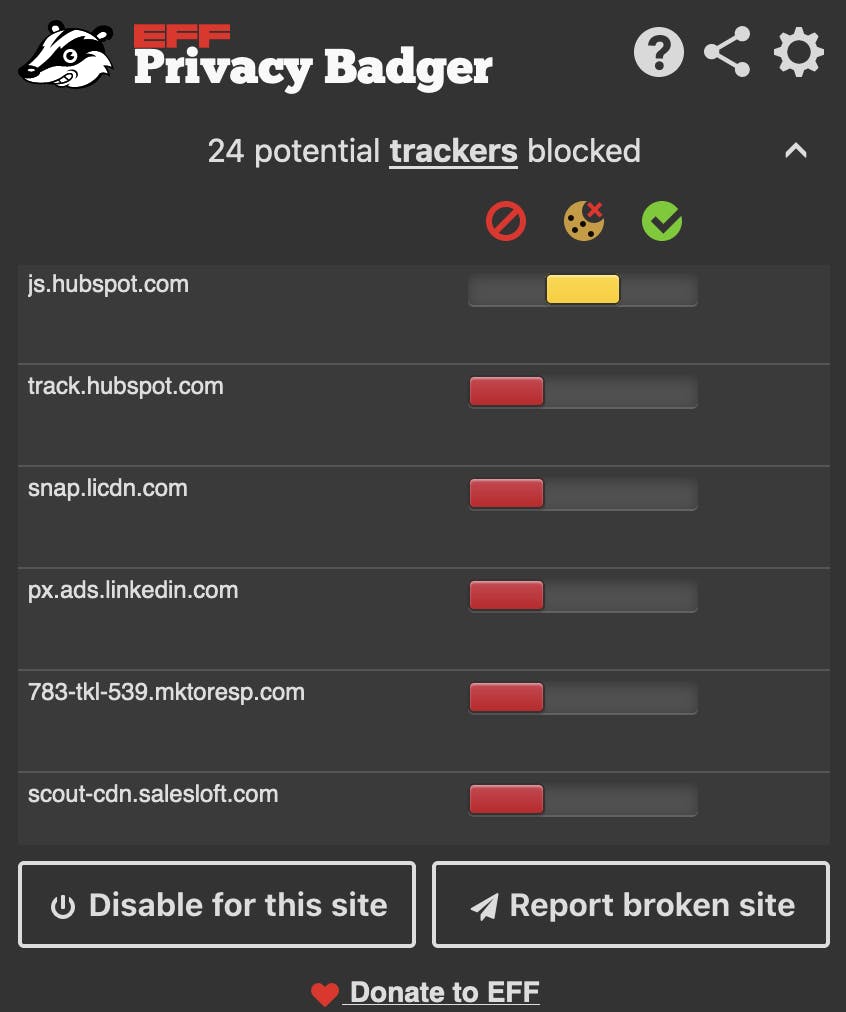Viewport: 846px width, 1012px height.
Task: Click the green allow checkmark icon
Action: (x=661, y=221)
